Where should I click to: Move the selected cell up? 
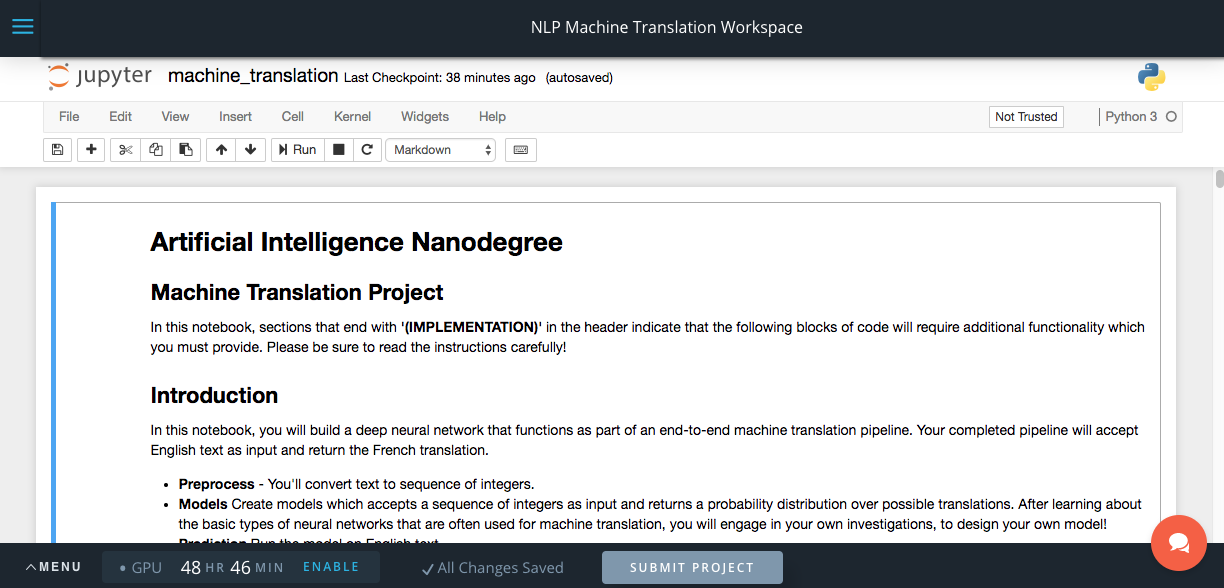[220, 149]
